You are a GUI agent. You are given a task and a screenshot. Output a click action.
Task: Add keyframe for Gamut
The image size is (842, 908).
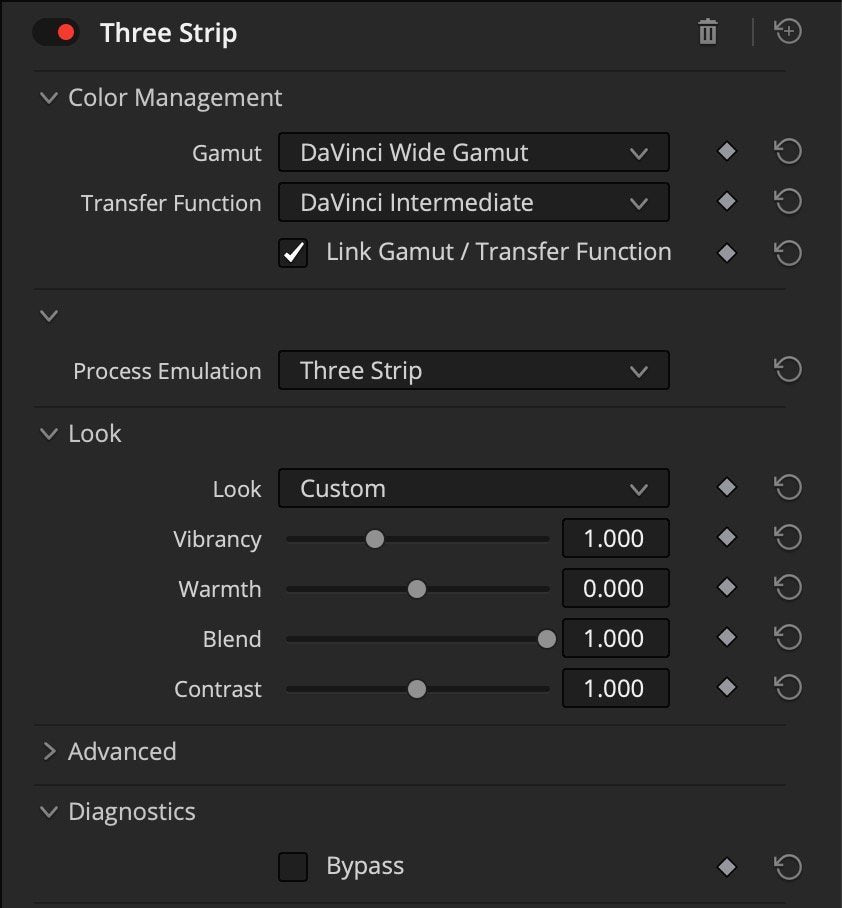click(727, 152)
